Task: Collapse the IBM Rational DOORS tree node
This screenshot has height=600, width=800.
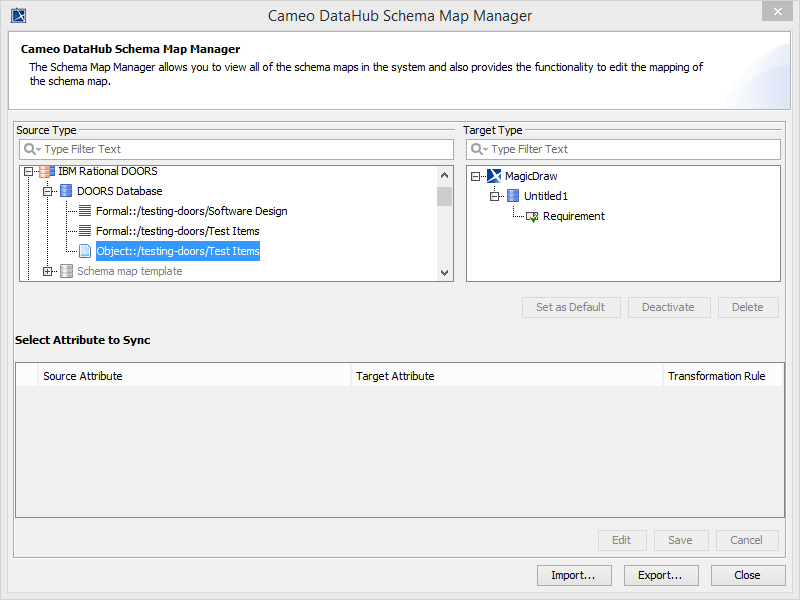Action: 29,171
